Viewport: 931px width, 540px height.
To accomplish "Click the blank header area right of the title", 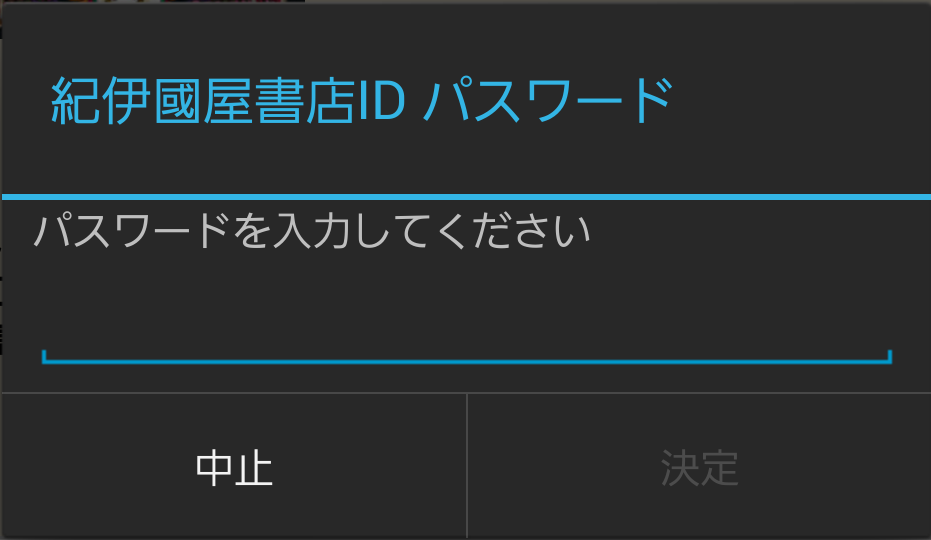I will click(x=802, y=101).
